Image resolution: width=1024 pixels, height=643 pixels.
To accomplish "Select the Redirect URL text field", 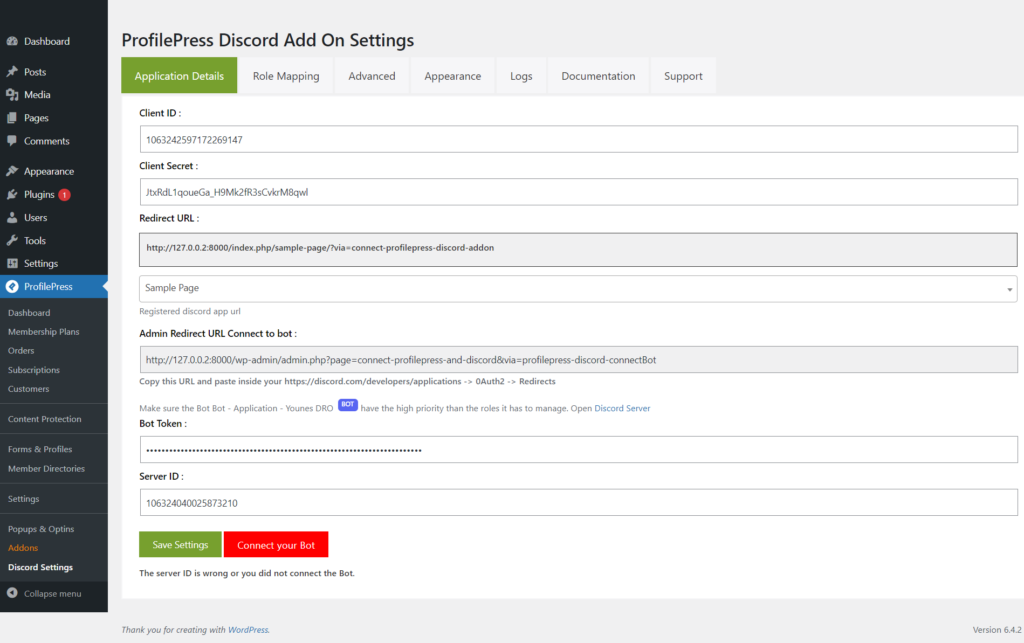I will coord(578,249).
